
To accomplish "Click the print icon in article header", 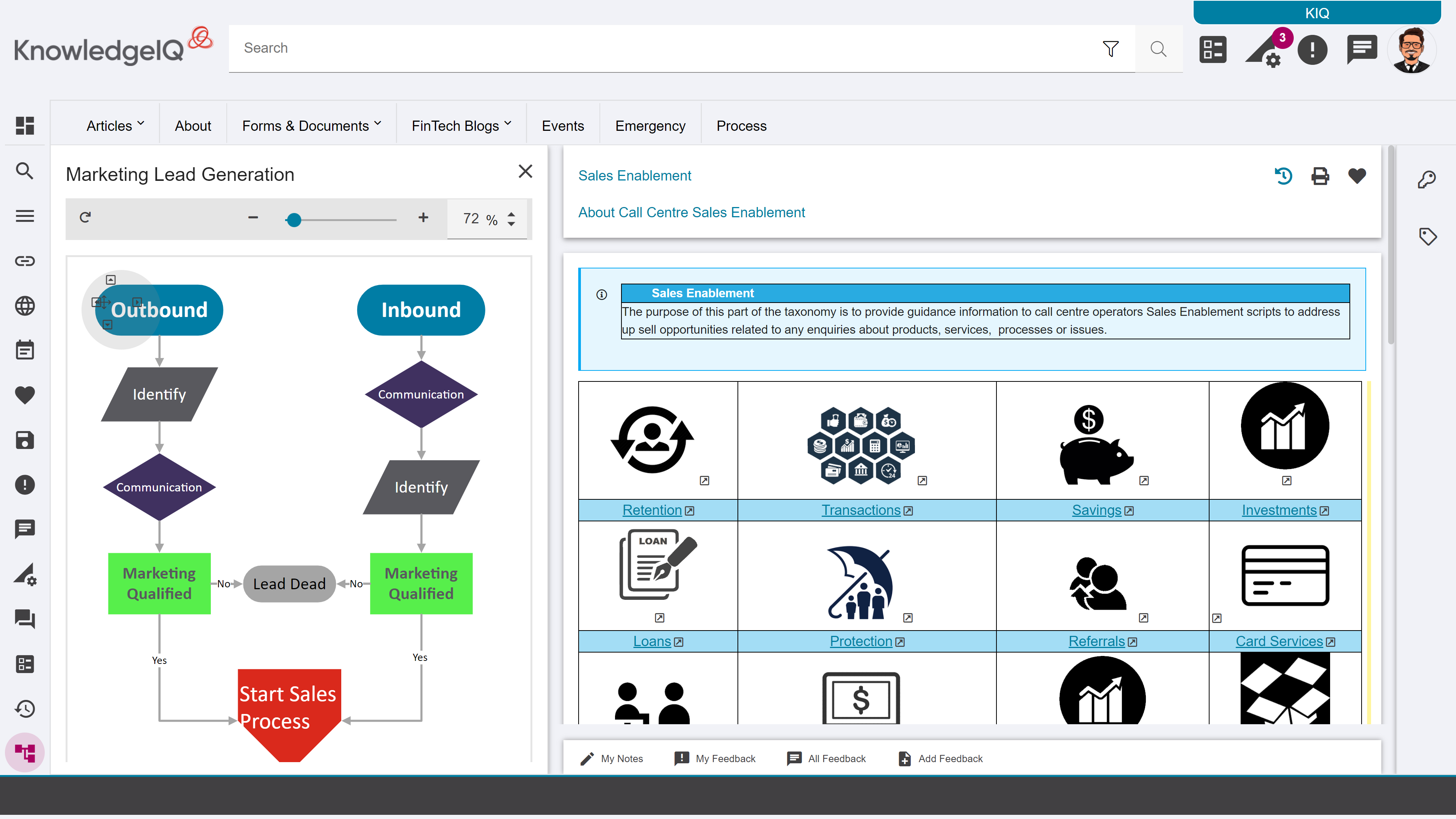I will pyautogui.click(x=1320, y=176).
